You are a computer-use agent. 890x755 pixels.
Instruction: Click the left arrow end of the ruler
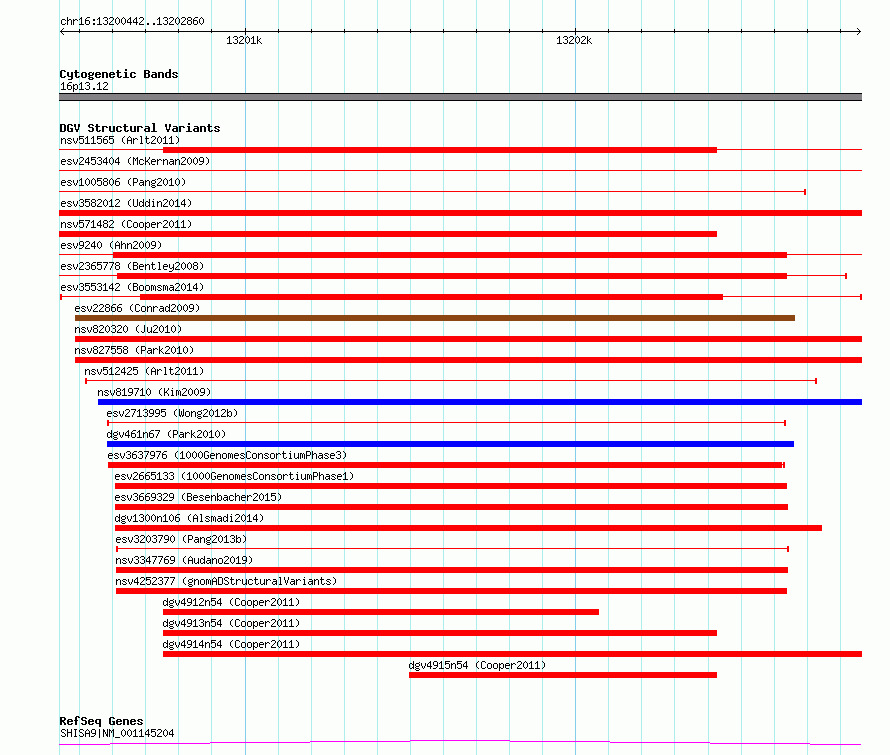click(x=62, y=32)
